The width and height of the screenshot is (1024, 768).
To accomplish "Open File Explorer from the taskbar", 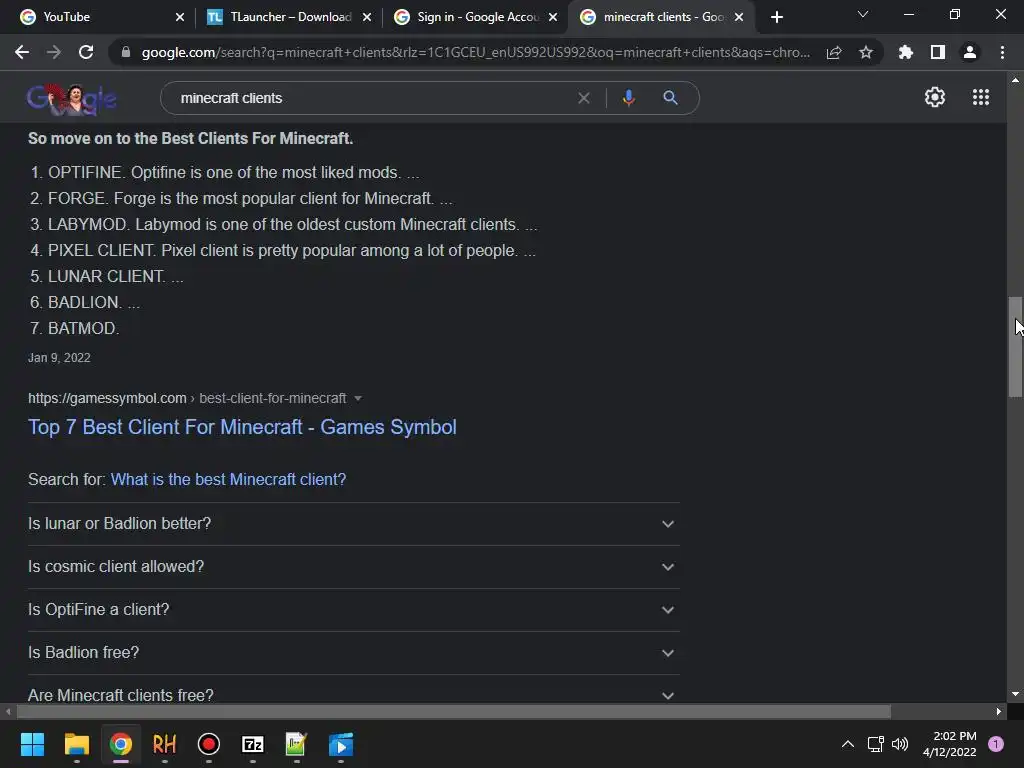I will [x=76, y=744].
